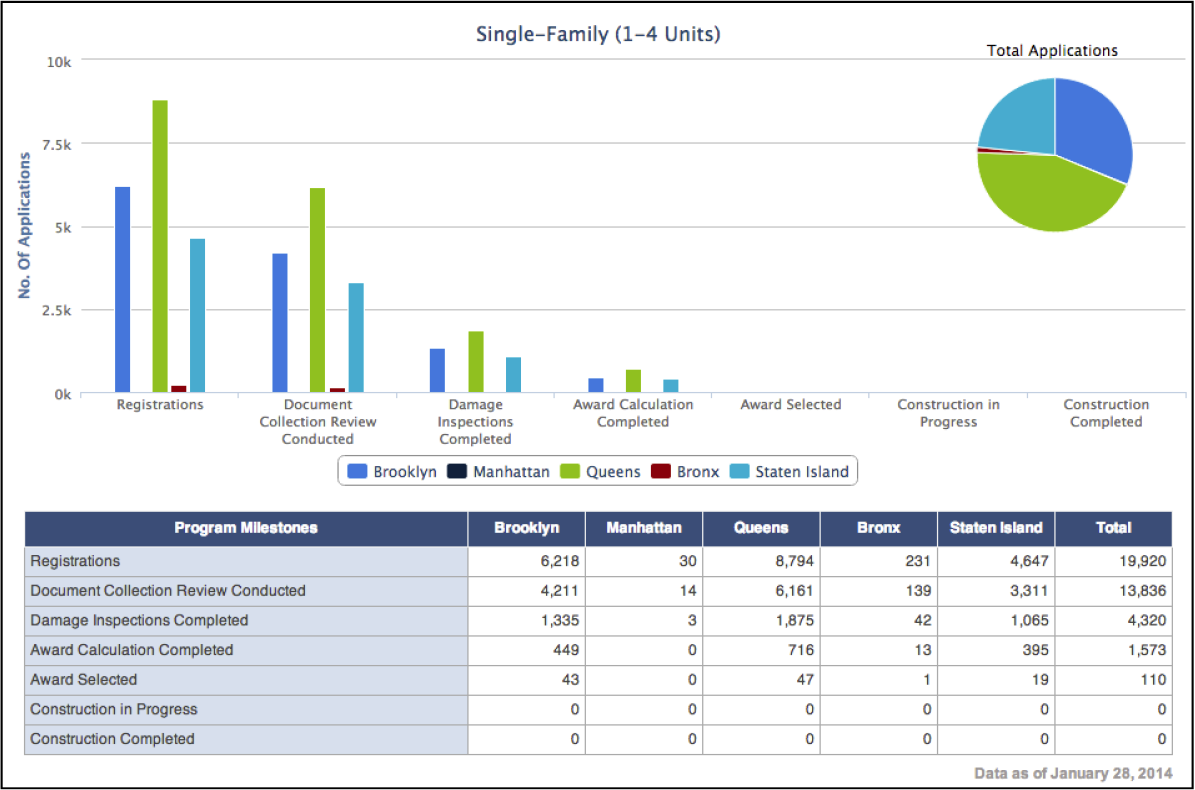Toggle the Manhattan legend series
1195x790 pixels.
pyautogui.click(x=497, y=472)
